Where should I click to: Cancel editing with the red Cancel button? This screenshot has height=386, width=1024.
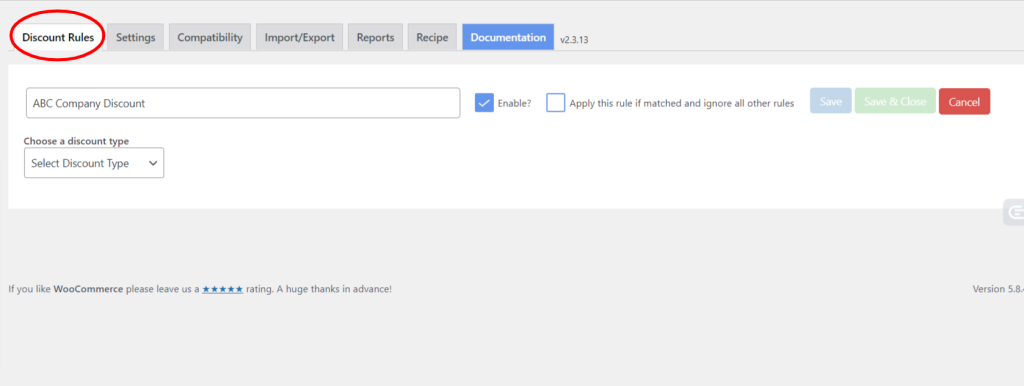(965, 101)
